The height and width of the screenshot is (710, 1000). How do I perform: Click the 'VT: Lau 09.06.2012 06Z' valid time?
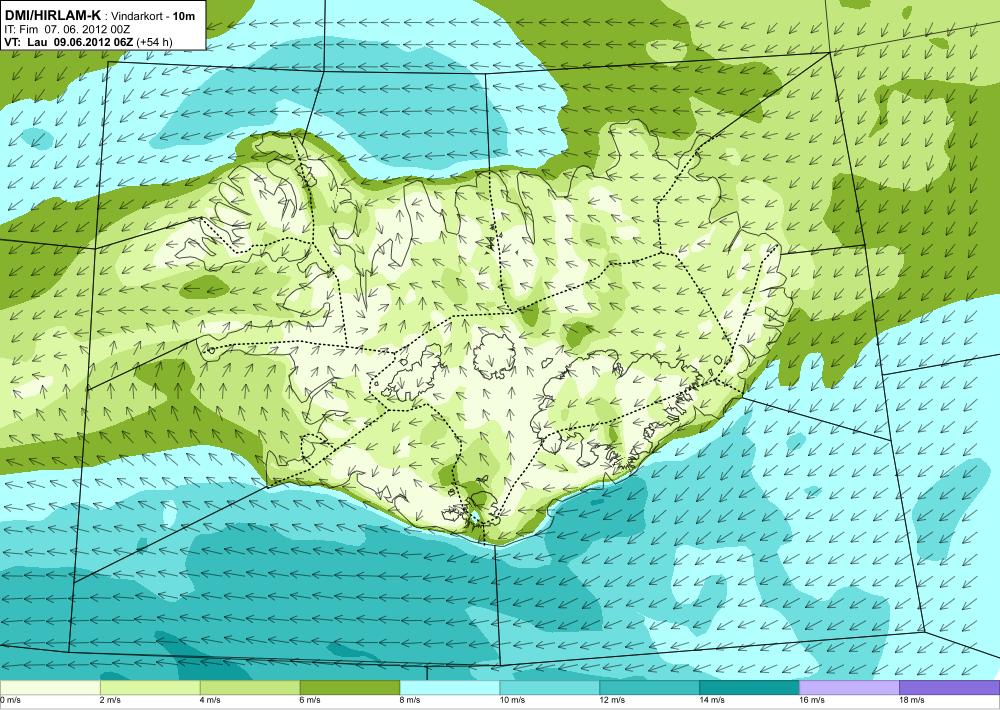click(x=68, y=42)
